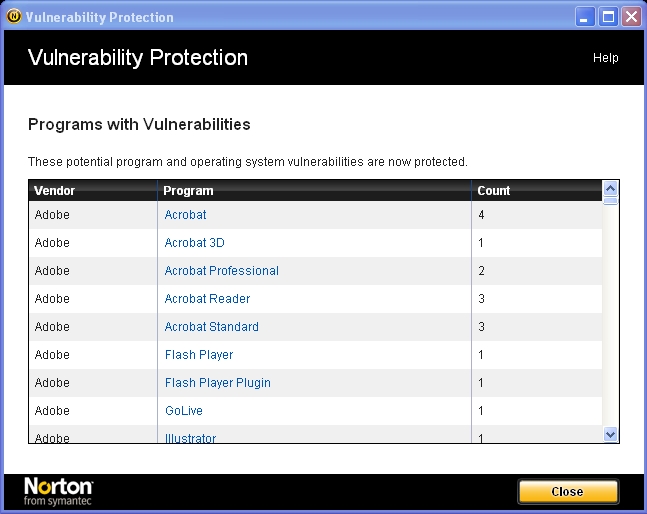Click the Acrobat Standard link
Screen dimensions: 647x514
(x=211, y=327)
